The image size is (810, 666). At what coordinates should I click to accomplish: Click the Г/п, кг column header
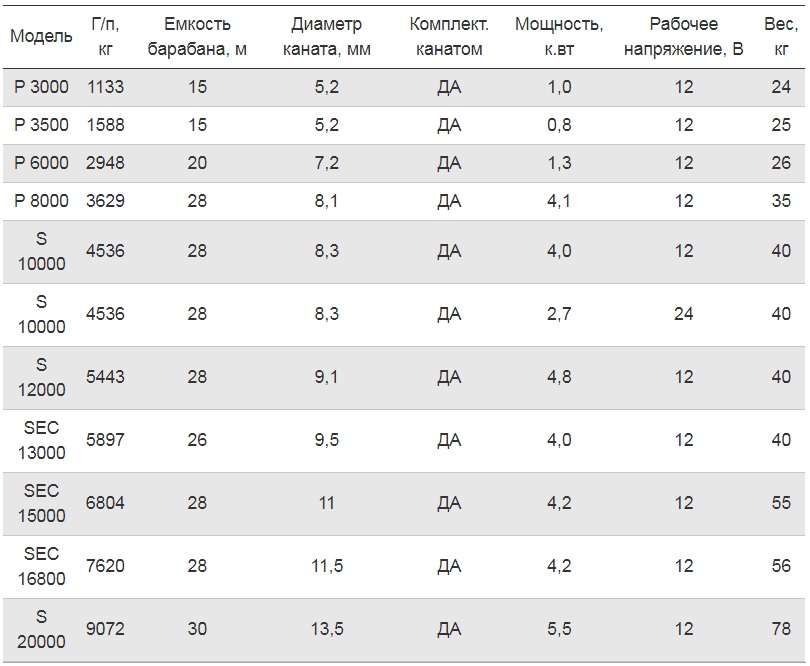(x=105, y=36)
